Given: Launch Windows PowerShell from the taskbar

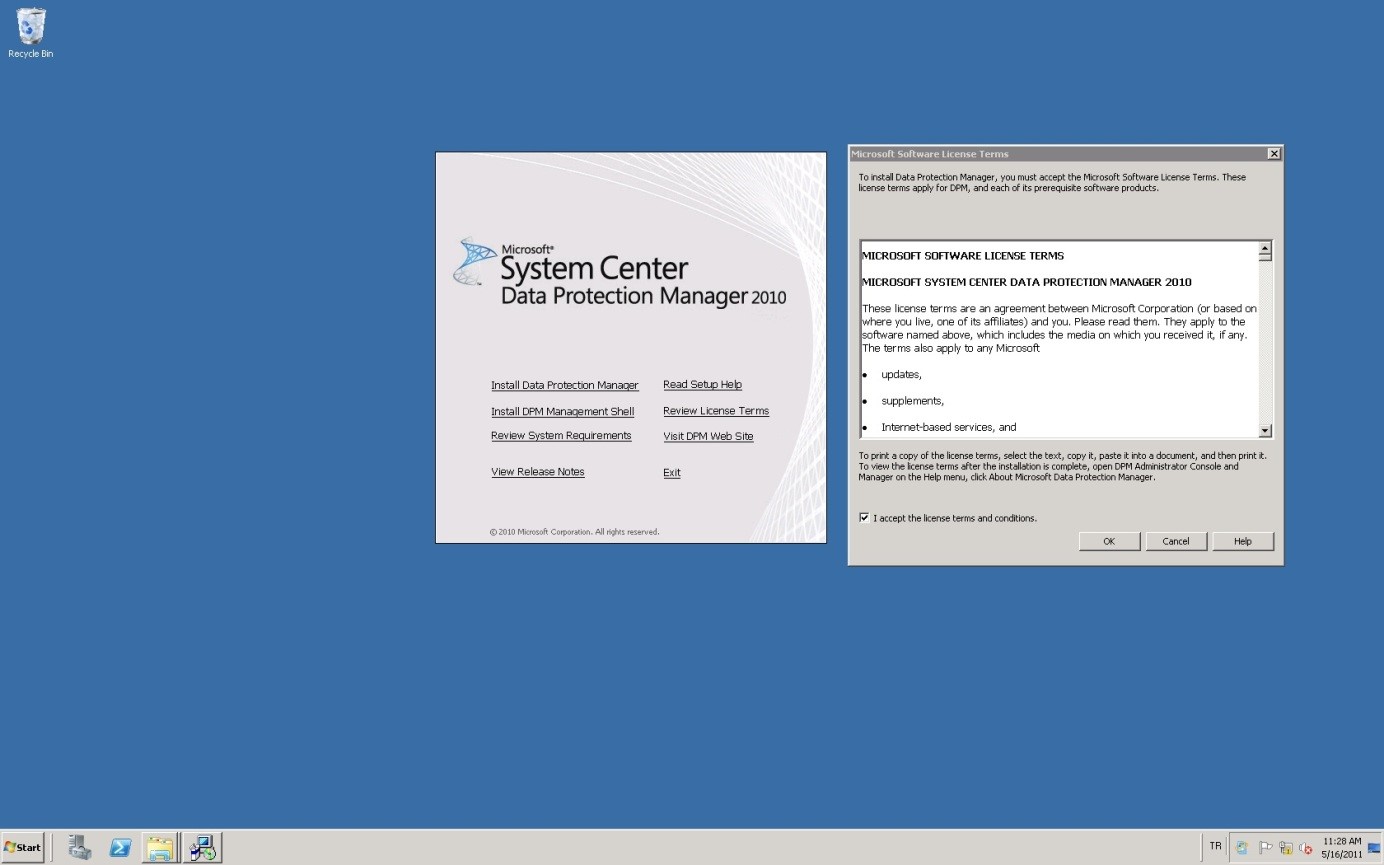Looking at the screenshot, I should coord(121,847).
